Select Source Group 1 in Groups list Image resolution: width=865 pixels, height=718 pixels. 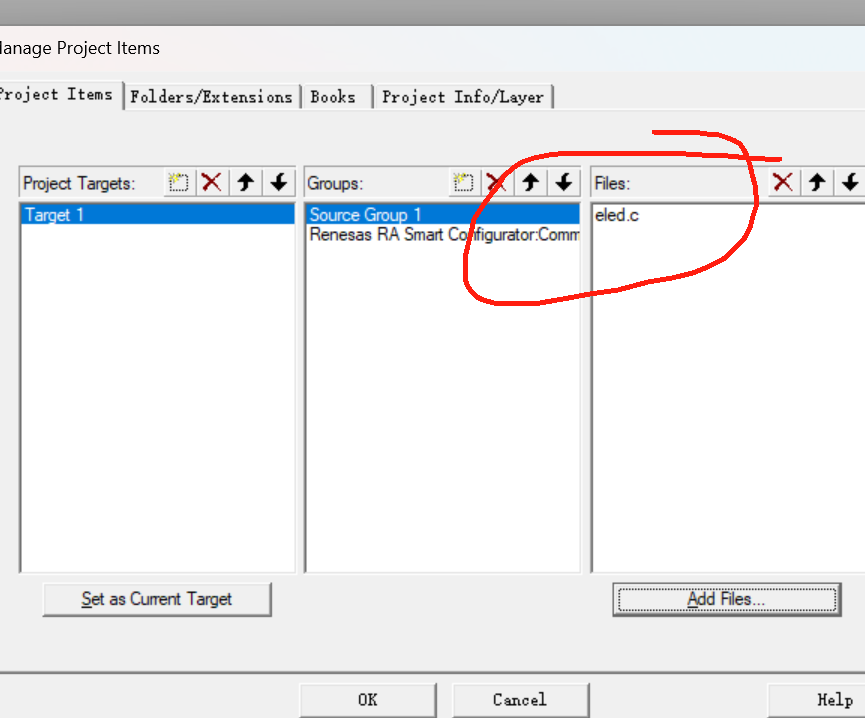442,215
